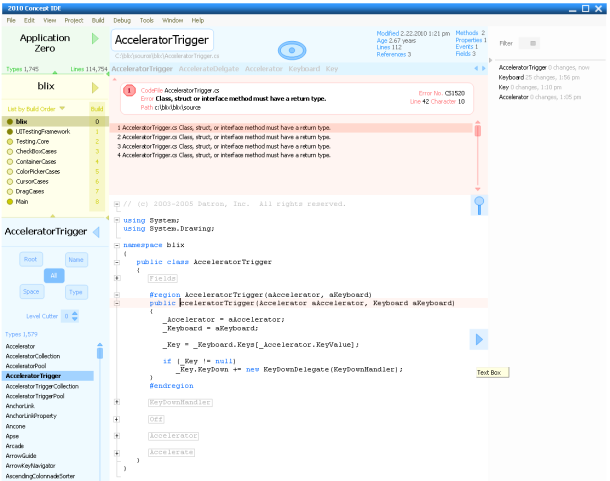The width and height of the screenshot is (610, 481).
Task: Open the Debug menu
Action: click(x=122, y=20)
